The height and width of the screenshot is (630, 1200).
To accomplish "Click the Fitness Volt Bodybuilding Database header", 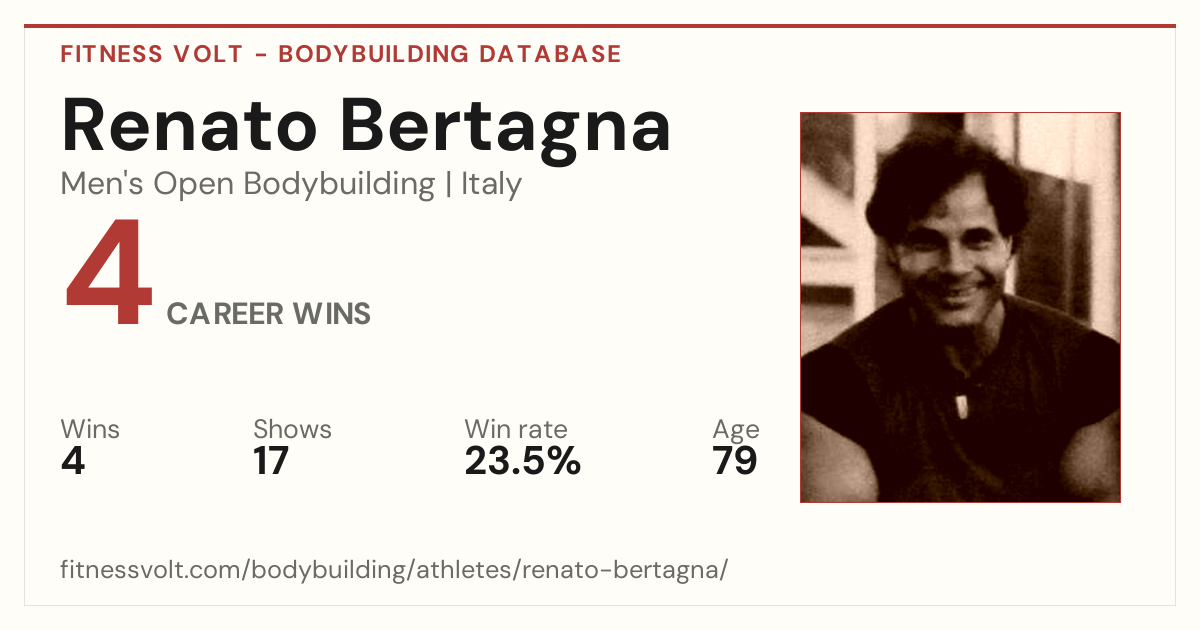I will point(341,54).
